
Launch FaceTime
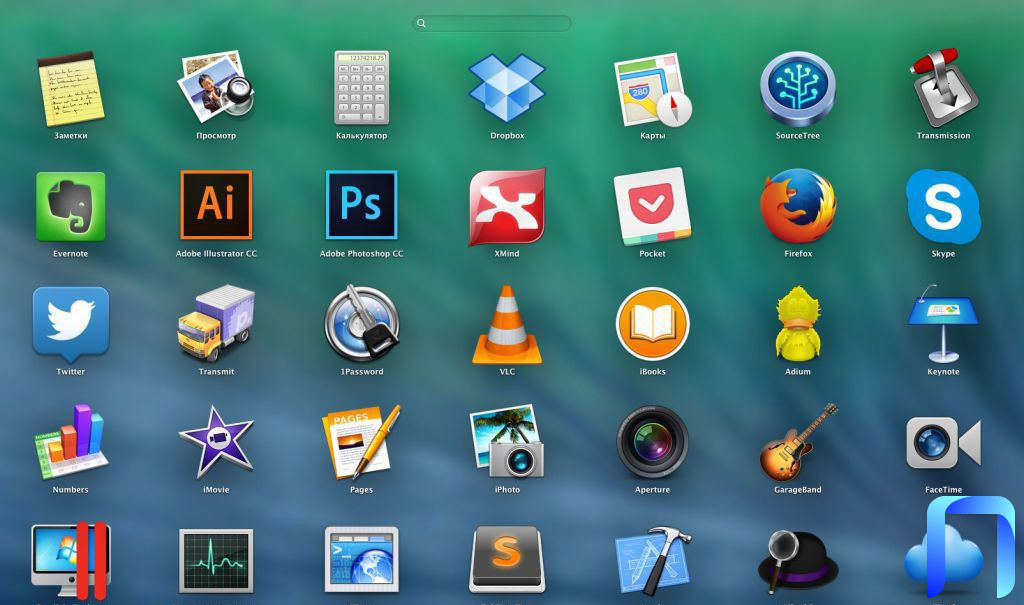click(x=943, y=443)
